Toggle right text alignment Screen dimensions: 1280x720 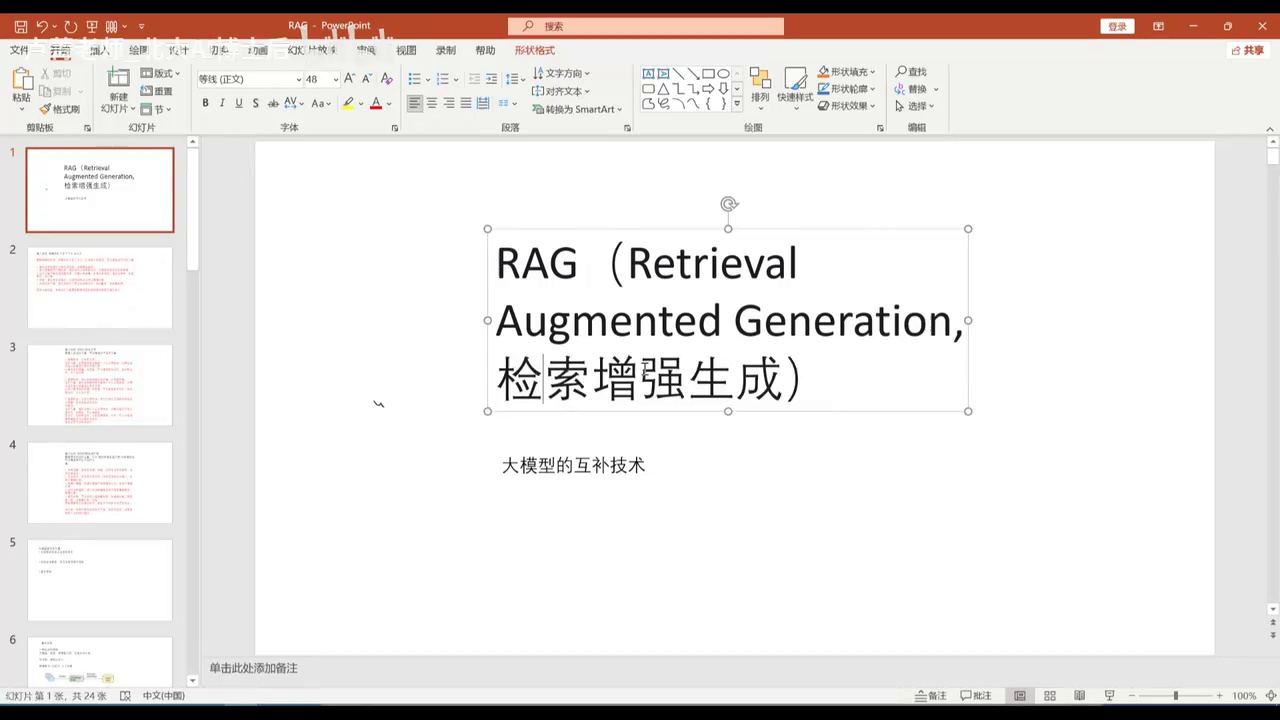[x=449, y=103]
